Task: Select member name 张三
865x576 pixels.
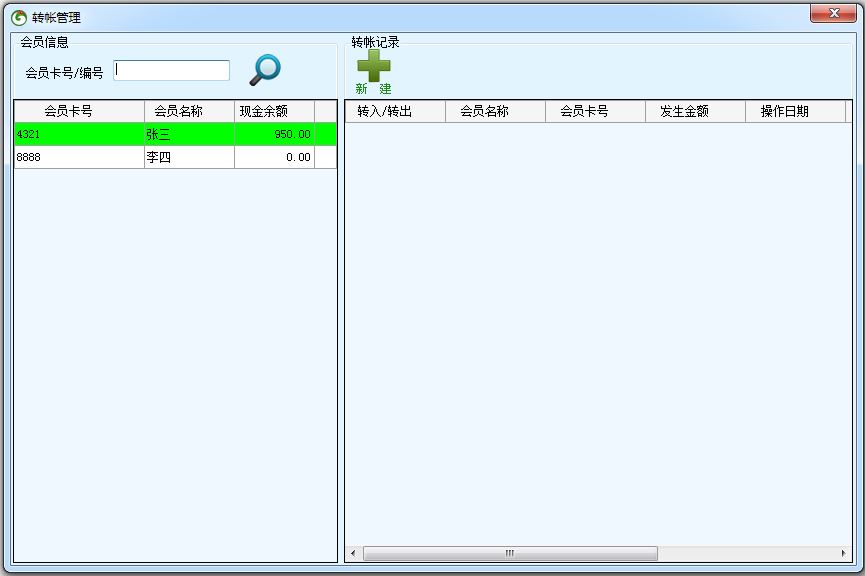Action: (189, 134)
